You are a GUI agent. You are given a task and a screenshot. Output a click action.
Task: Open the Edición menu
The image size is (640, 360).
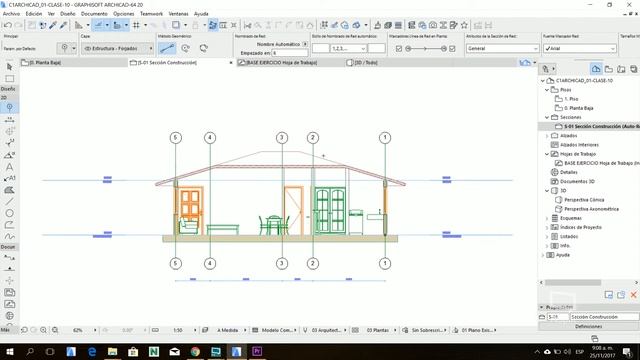click(x=34, y=14)
